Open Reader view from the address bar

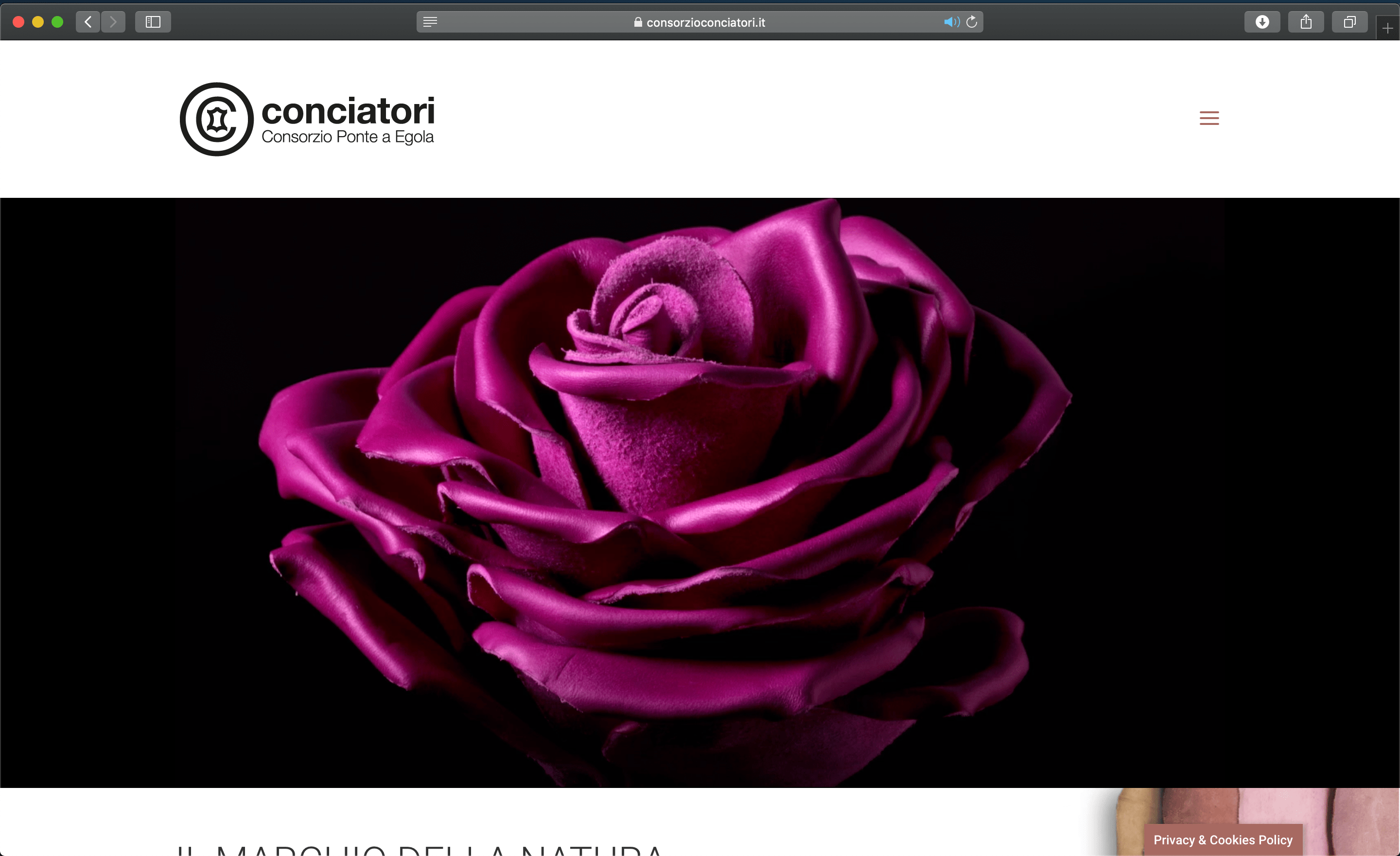point(430,22)
